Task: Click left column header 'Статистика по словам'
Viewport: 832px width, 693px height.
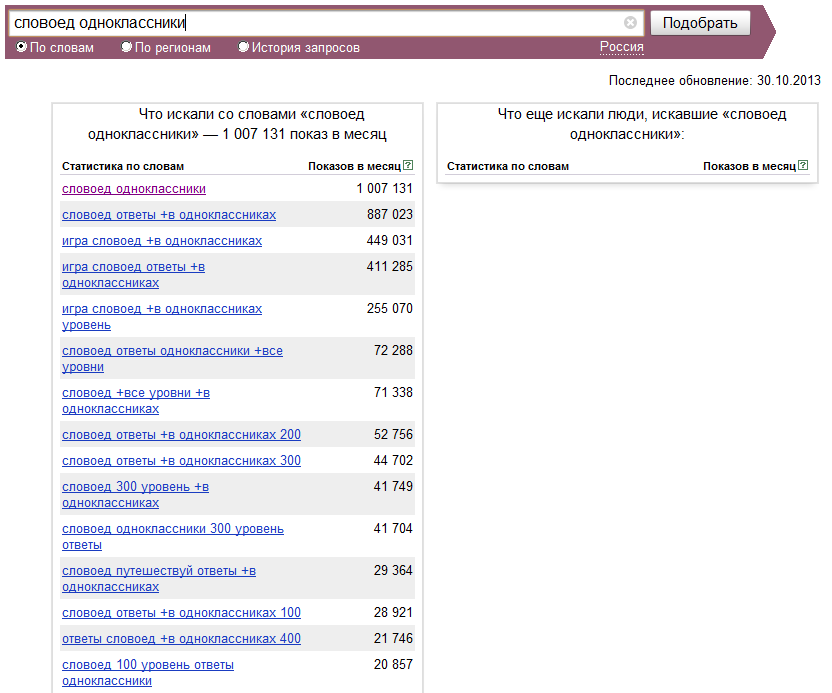Action: point(123,166)
